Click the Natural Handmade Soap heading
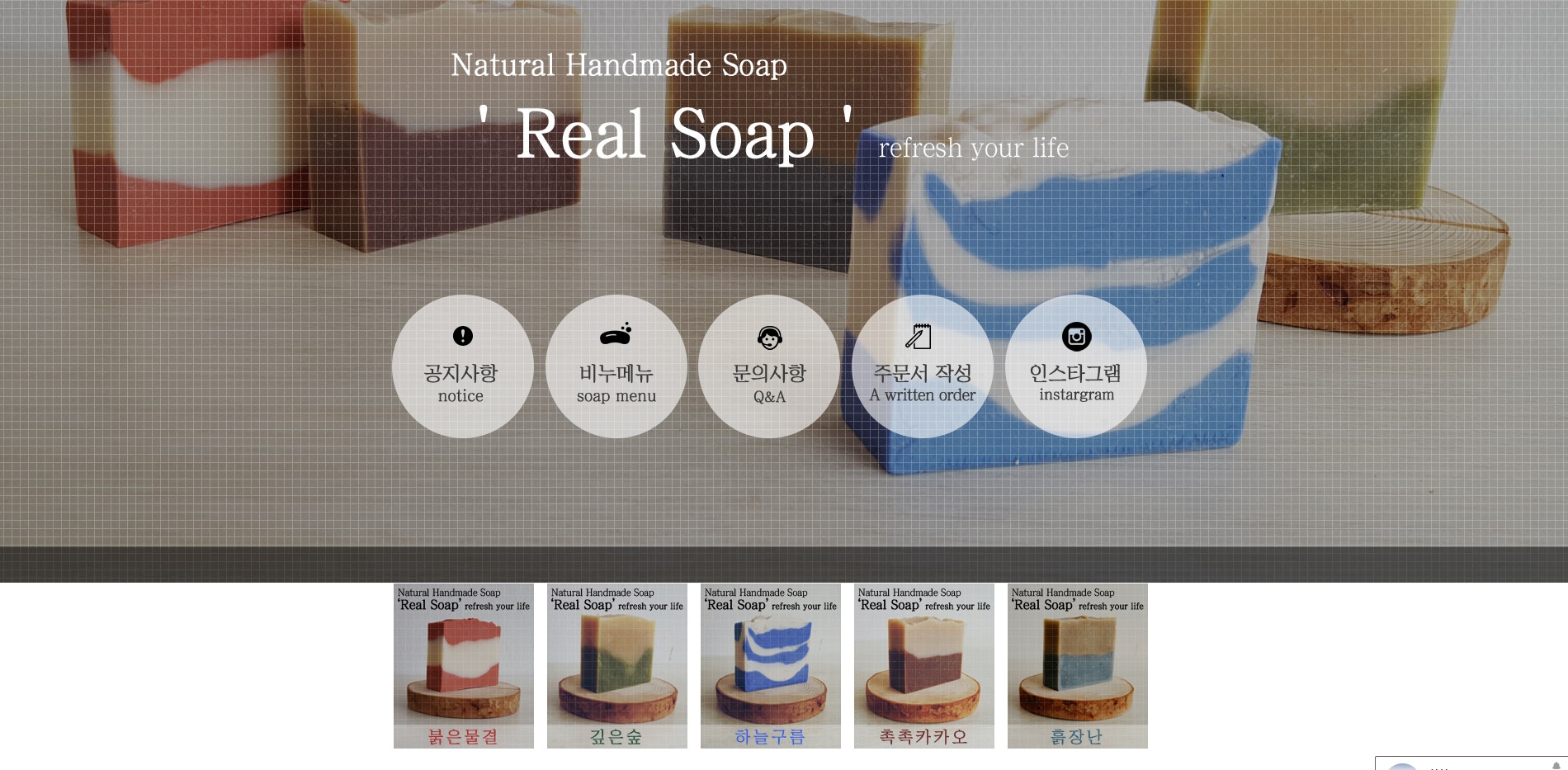The width and height of the screenshot is (1568, 770). coord(619,64)
